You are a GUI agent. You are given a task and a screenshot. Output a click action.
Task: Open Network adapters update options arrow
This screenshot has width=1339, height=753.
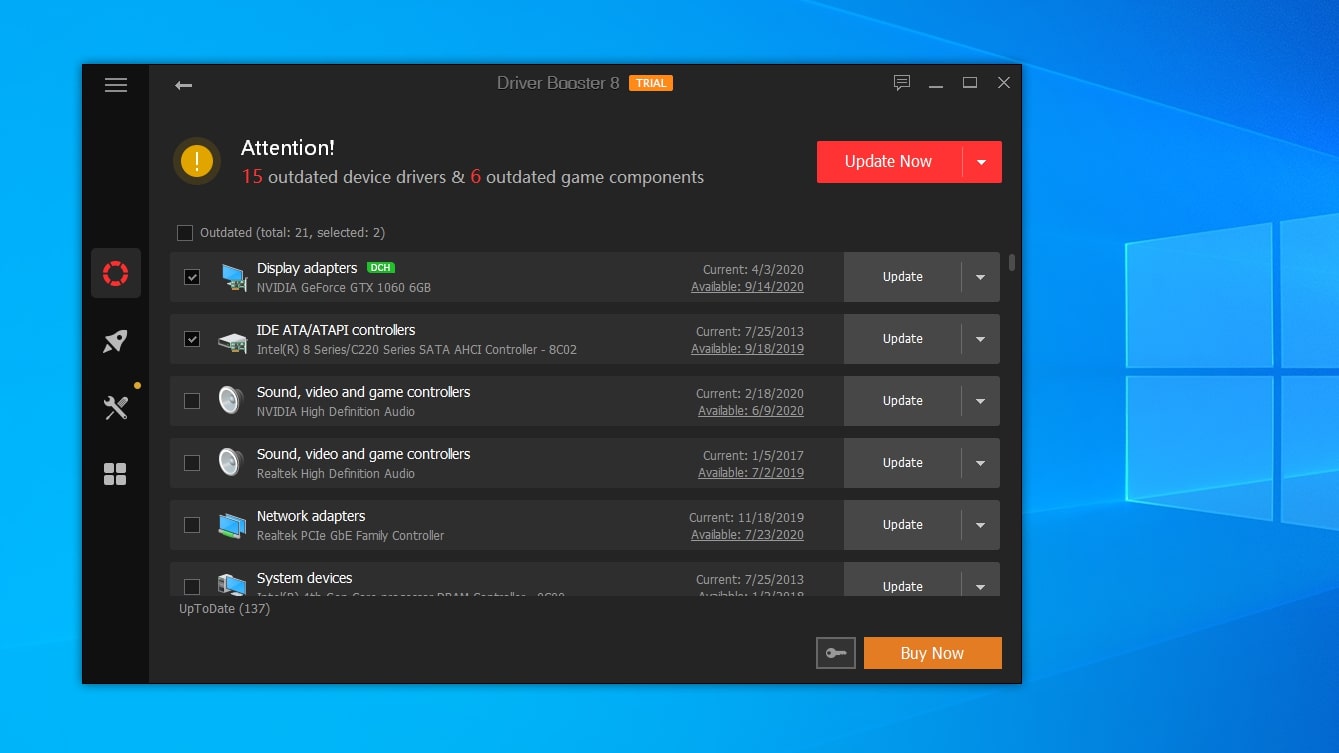tap(980, 525)
